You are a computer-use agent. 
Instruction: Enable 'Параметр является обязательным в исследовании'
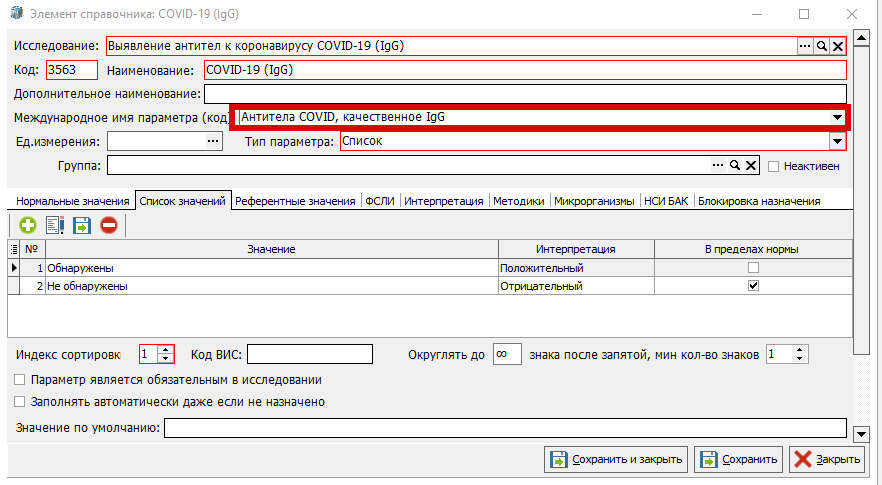pyautogui.click(x=20, y=380)
